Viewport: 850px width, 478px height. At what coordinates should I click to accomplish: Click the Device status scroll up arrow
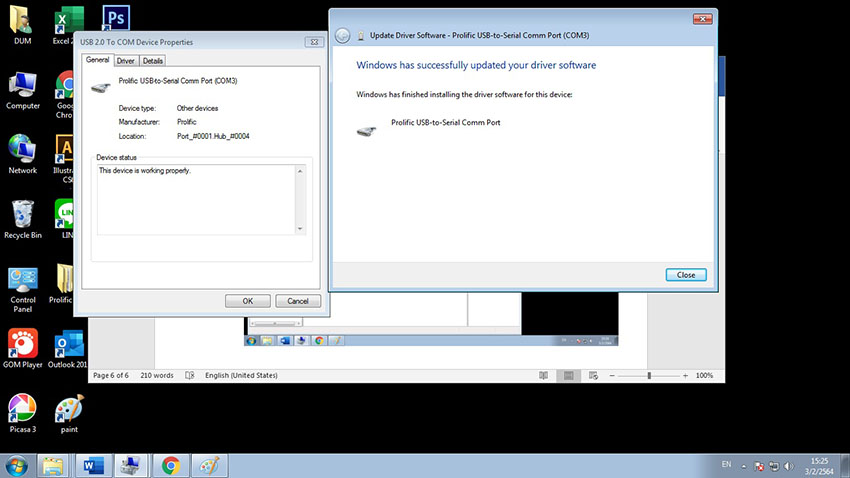click(x=300, y=171)
